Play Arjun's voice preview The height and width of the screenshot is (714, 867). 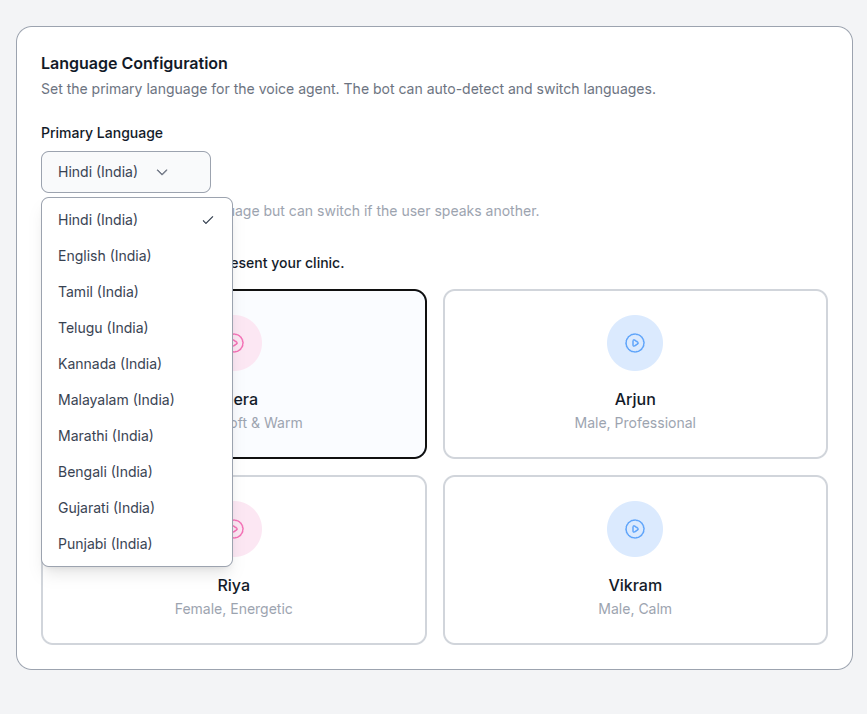(x=635, y=342)
